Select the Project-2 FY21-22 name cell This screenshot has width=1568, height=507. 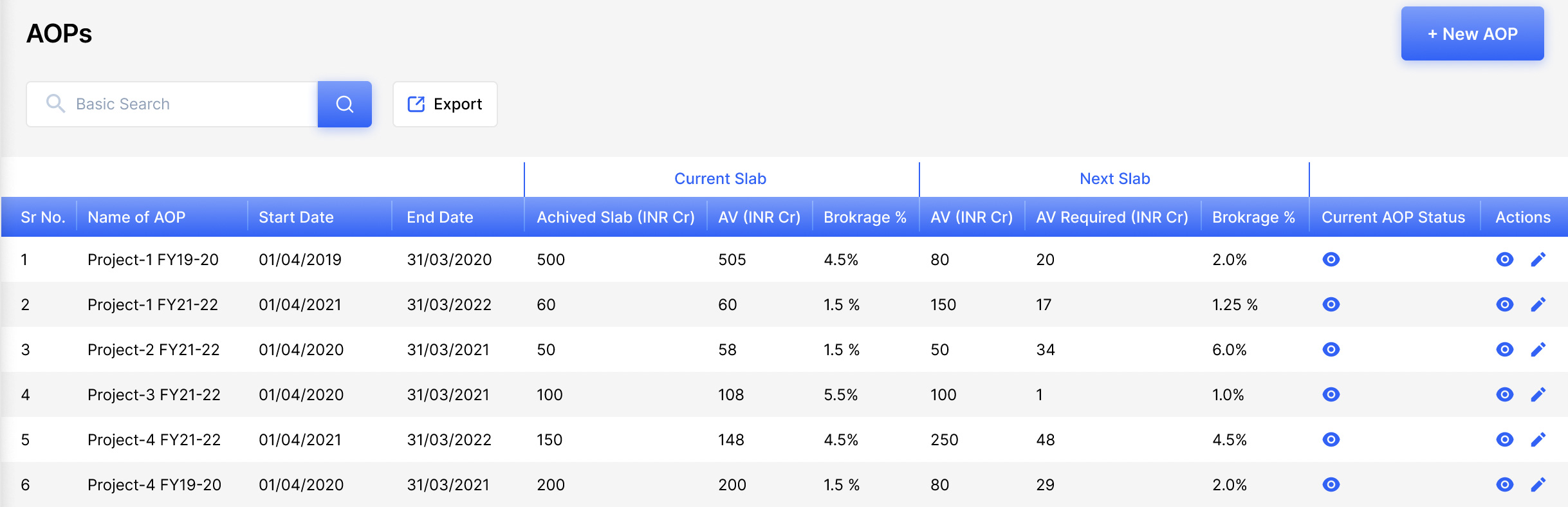(x=154, y=349)
